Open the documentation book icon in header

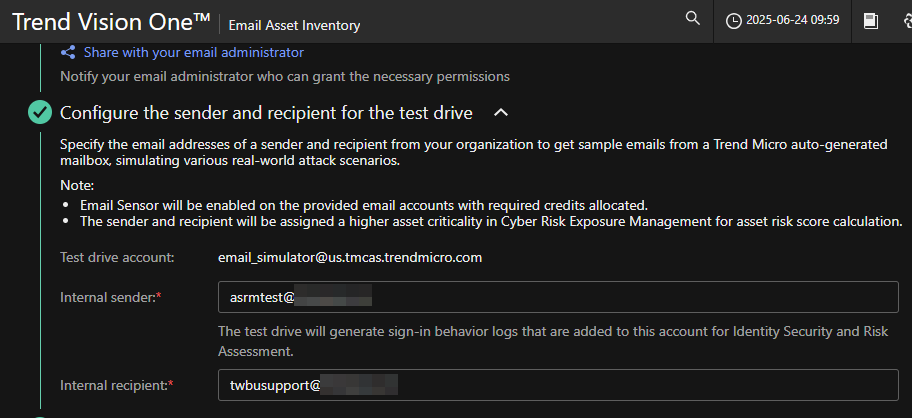pyautogui.click(x=871, y=20)
